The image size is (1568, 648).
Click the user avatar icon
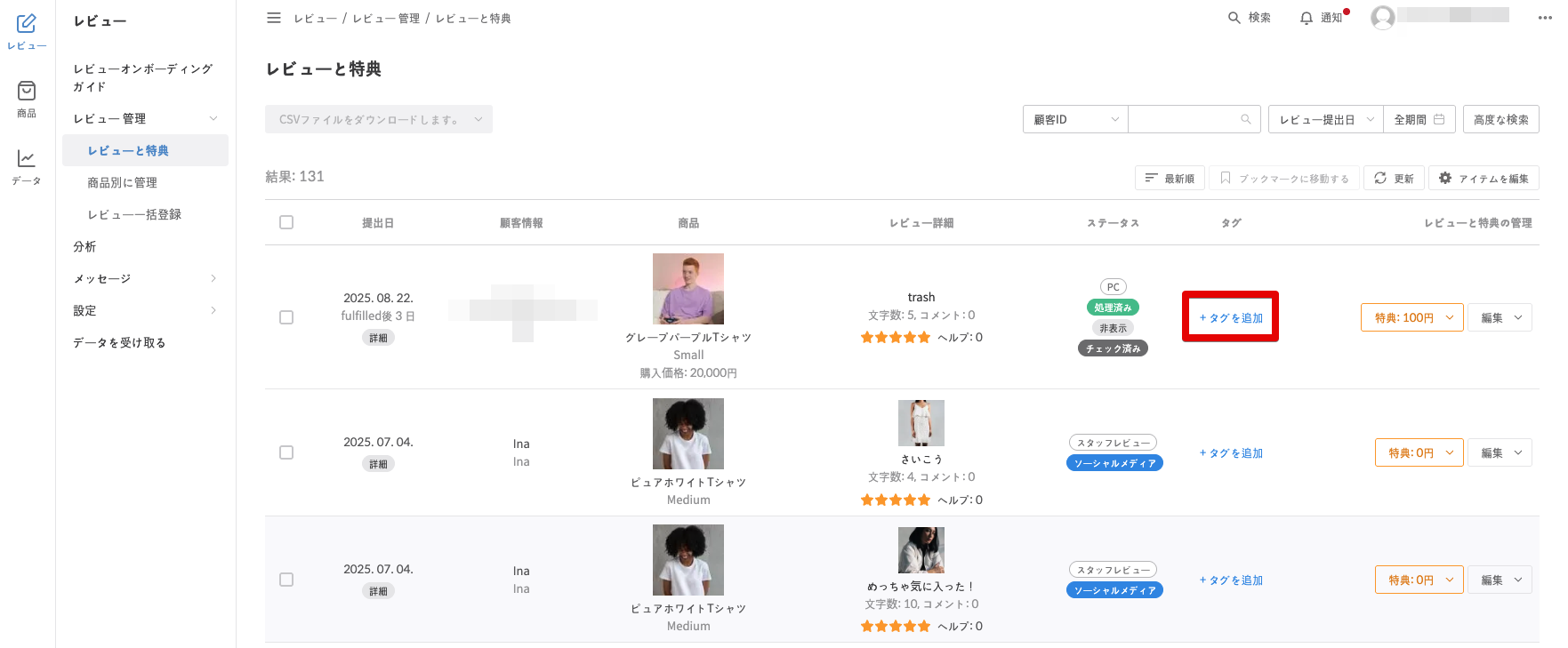point(1382,17)
